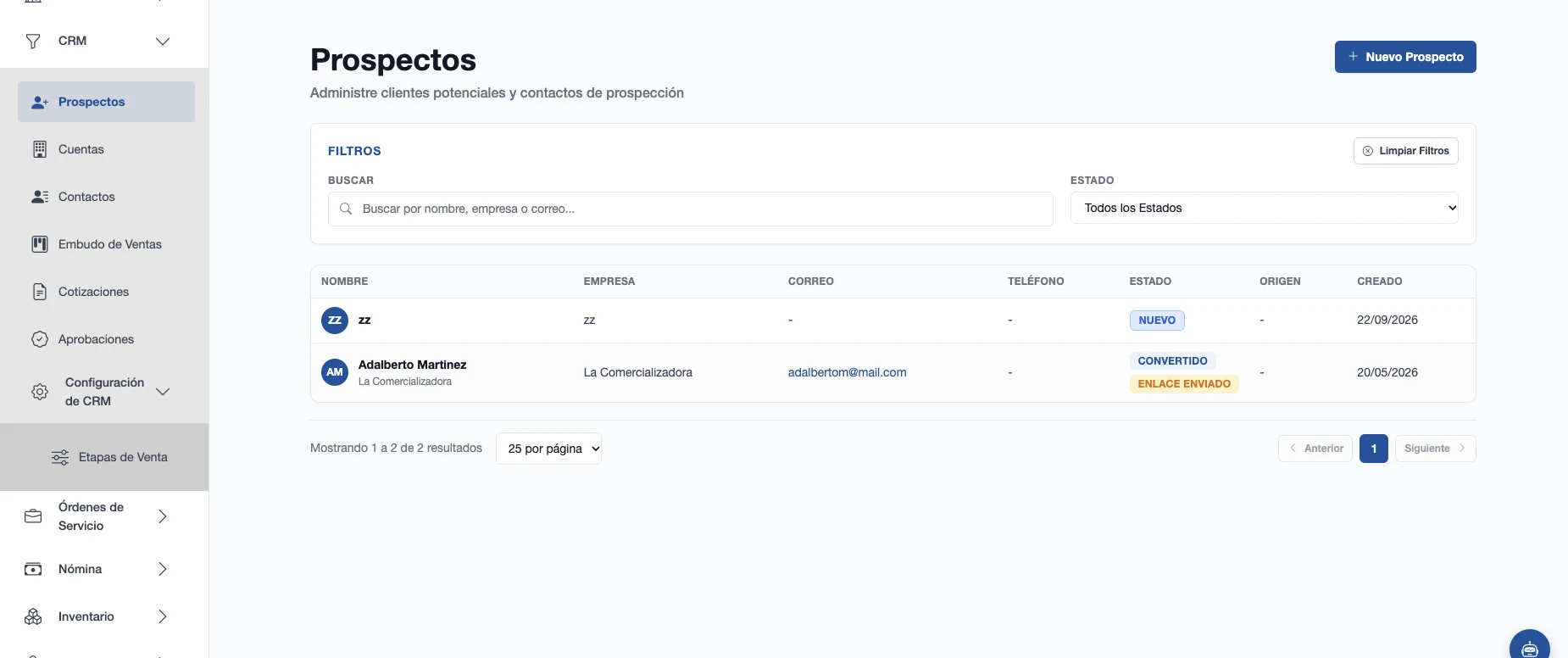Viewport: 1568px width, 658px height.
Task: Select page 1 in pagination
Action: click(1373, 449)
